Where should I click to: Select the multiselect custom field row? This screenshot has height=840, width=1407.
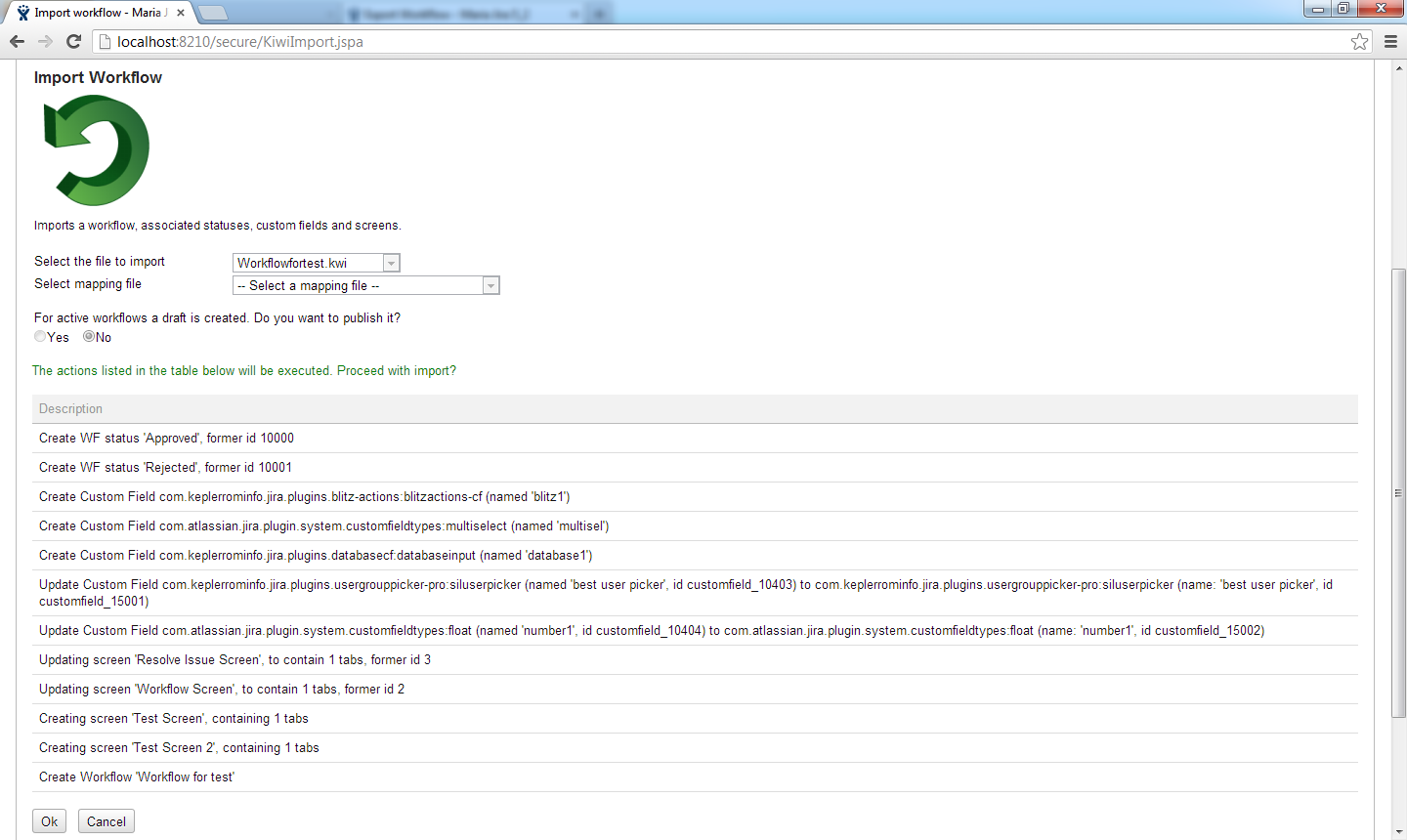click(x=695, y=526)
